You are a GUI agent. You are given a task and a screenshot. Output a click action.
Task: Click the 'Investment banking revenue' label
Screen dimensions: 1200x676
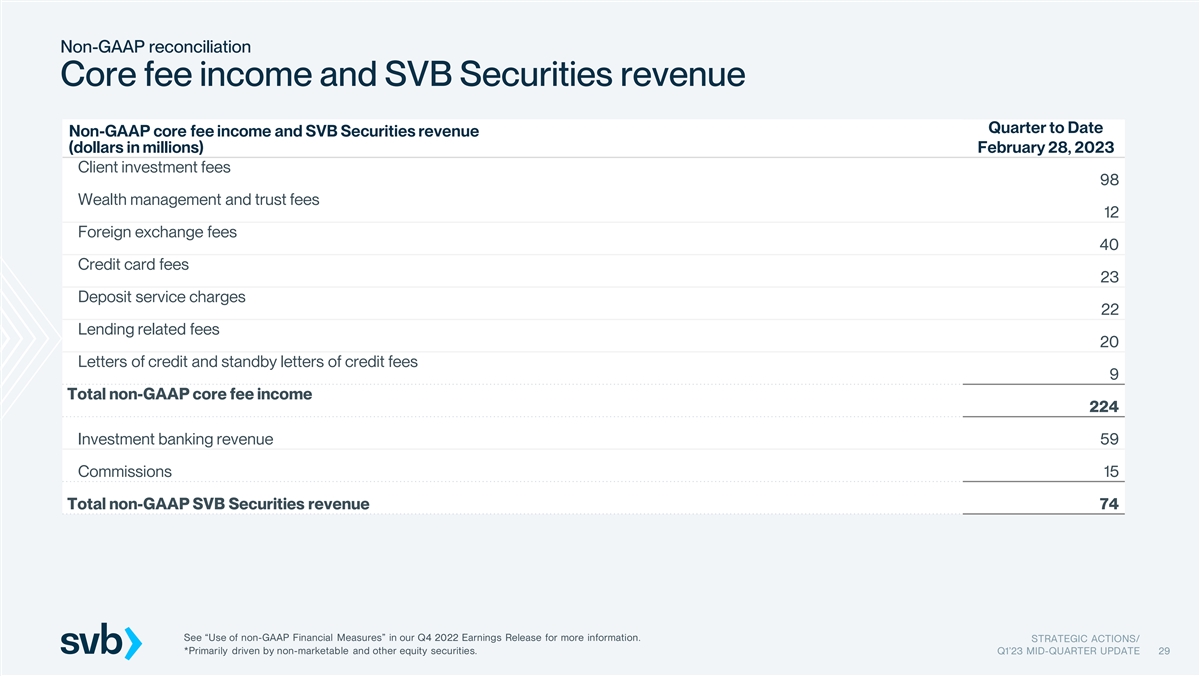point(175,439)
